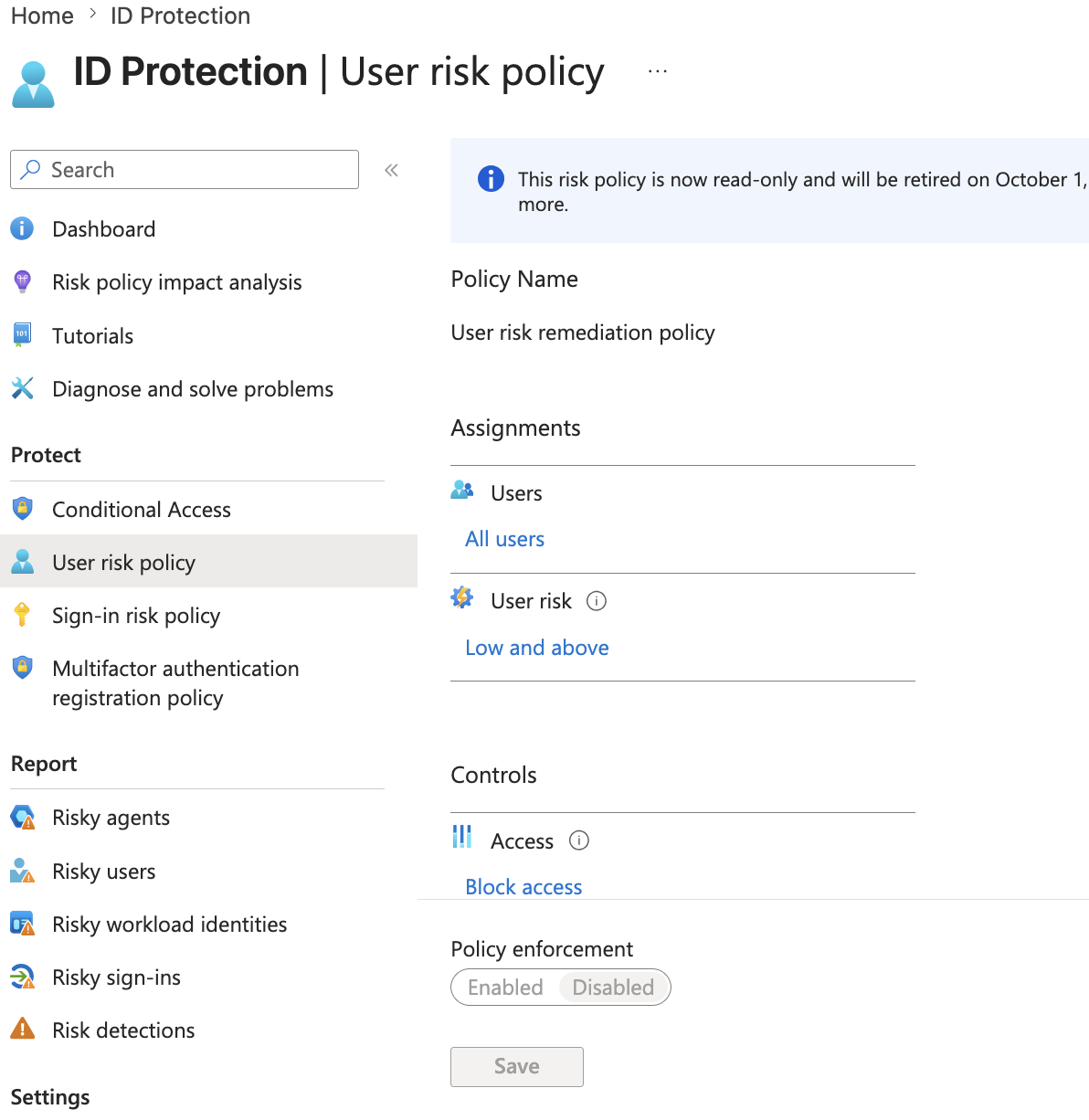
Task: Click the search magnifier icon
Action: pos(31,169)
